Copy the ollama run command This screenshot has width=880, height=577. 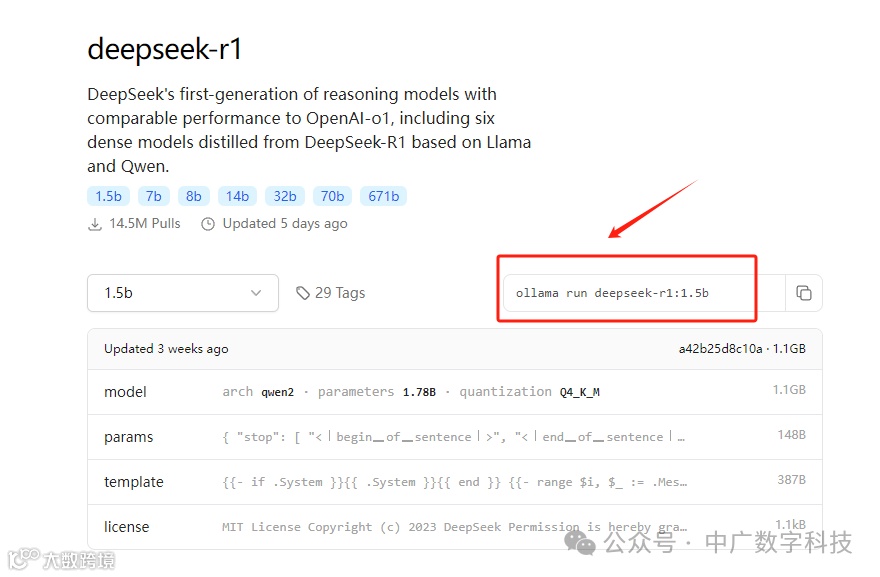(804, 293)
